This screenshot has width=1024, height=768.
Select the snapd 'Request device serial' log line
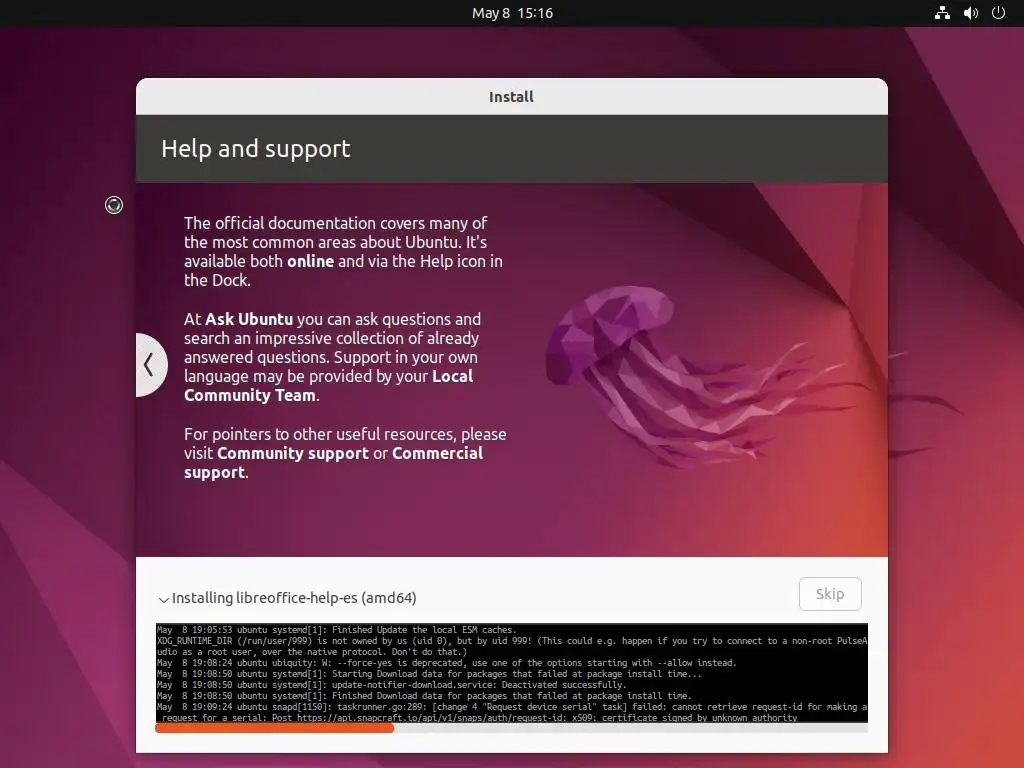512,712
